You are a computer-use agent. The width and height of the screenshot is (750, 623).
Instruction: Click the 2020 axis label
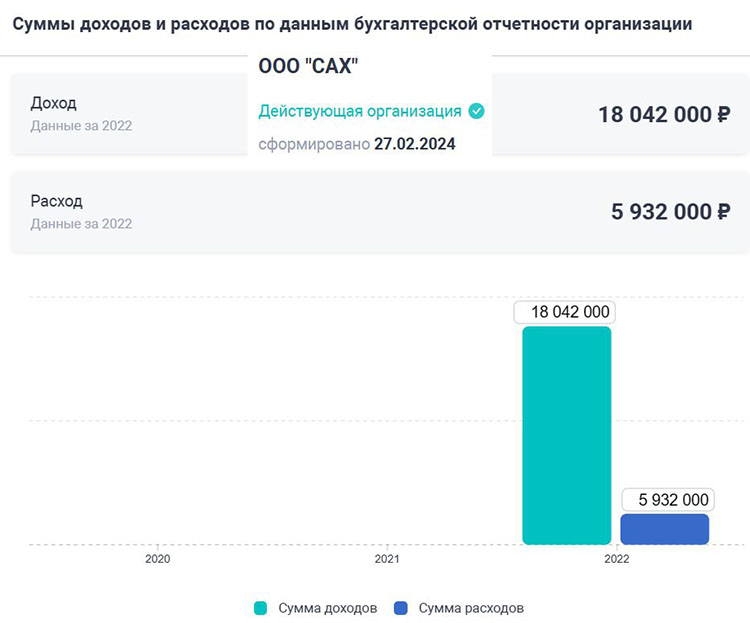point(158,561)
